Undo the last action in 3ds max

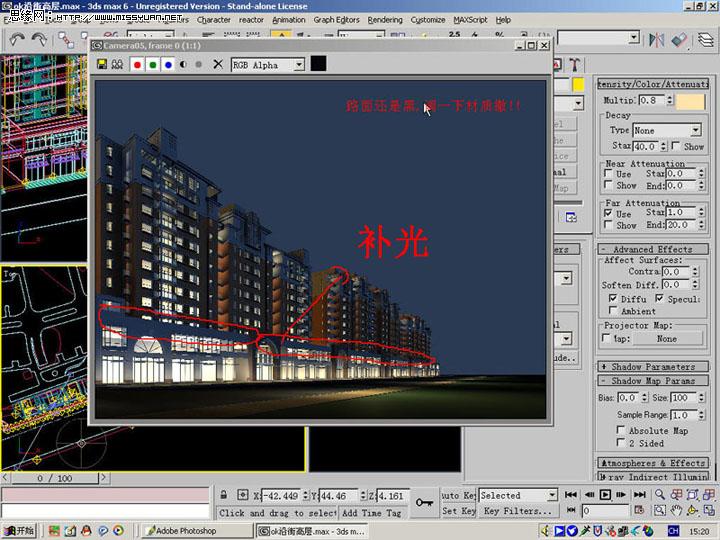(x=17, y=39)
